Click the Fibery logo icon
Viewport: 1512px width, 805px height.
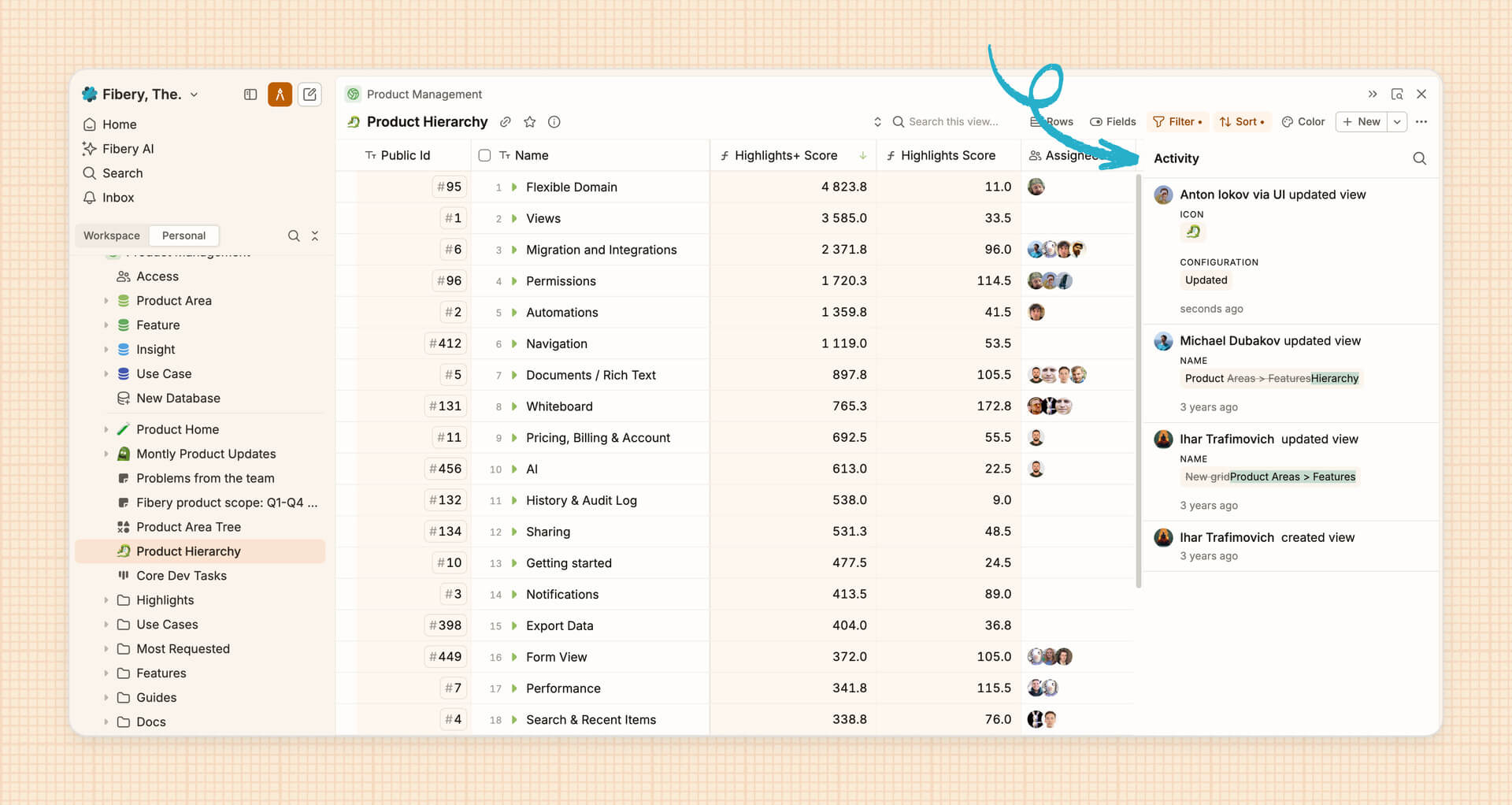pos(90,95)
